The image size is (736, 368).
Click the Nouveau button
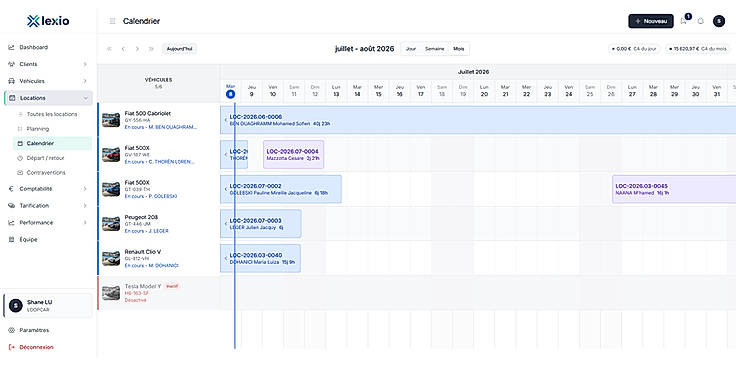tap(651, 21)
